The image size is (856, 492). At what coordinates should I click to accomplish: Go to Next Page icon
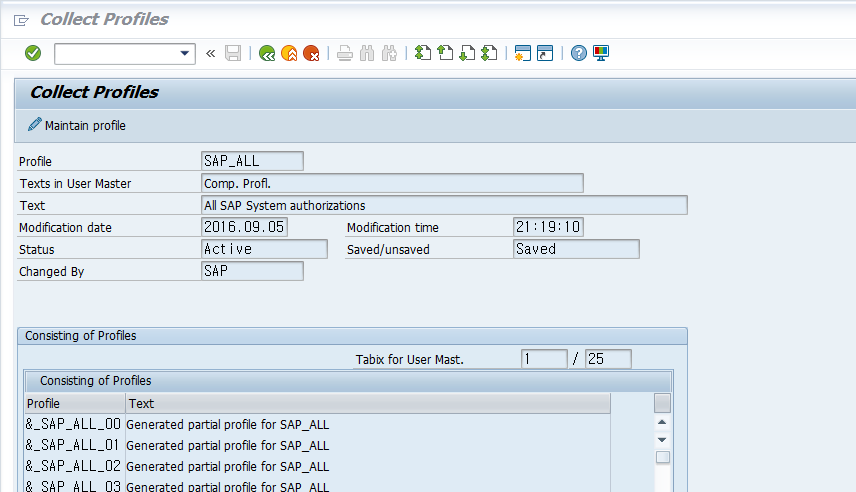click(467, 53)
